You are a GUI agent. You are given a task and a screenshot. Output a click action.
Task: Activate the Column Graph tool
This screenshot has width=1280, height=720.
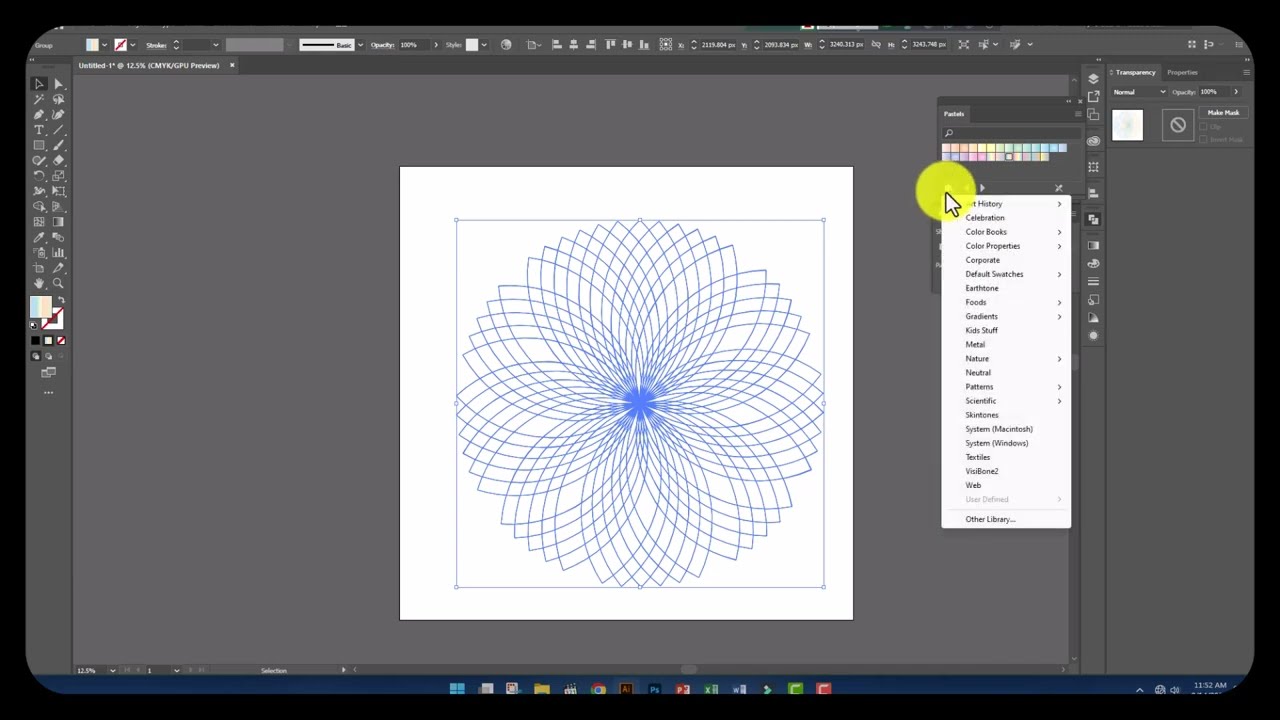58,252
